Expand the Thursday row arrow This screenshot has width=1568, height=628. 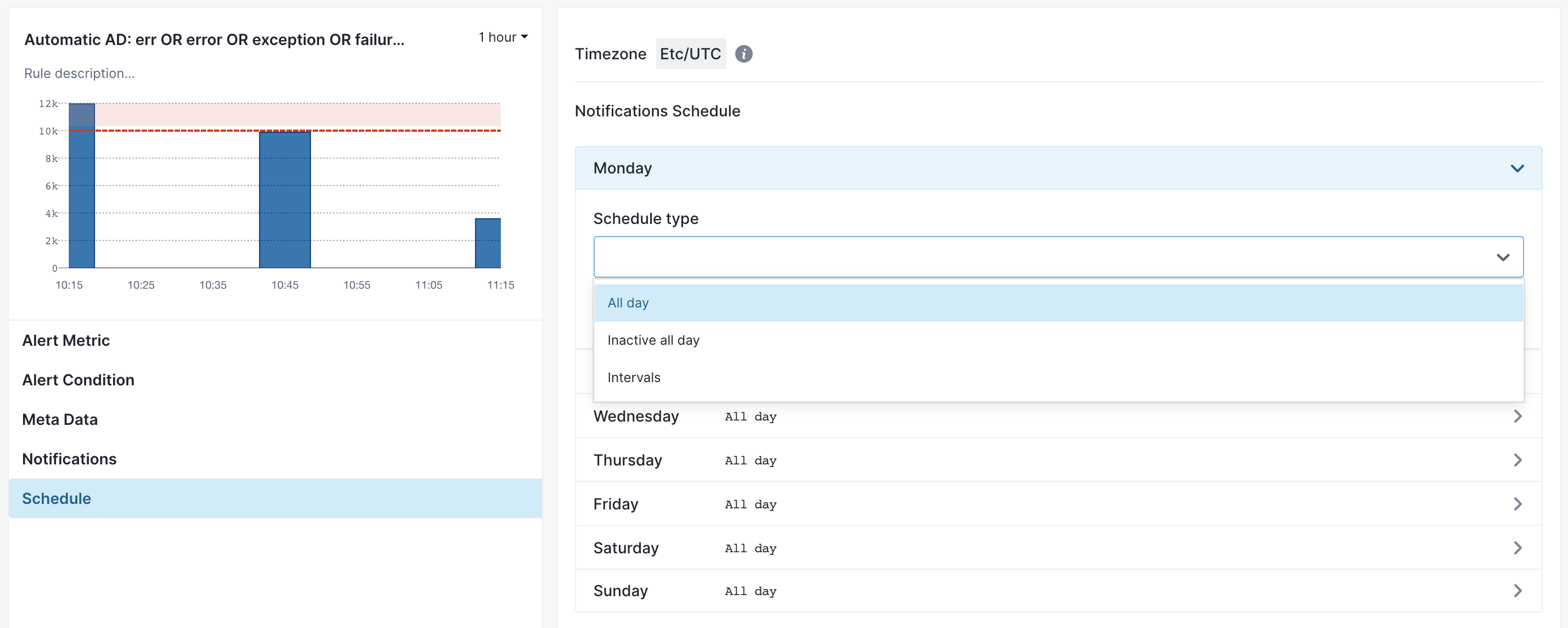coord(1518,460)
